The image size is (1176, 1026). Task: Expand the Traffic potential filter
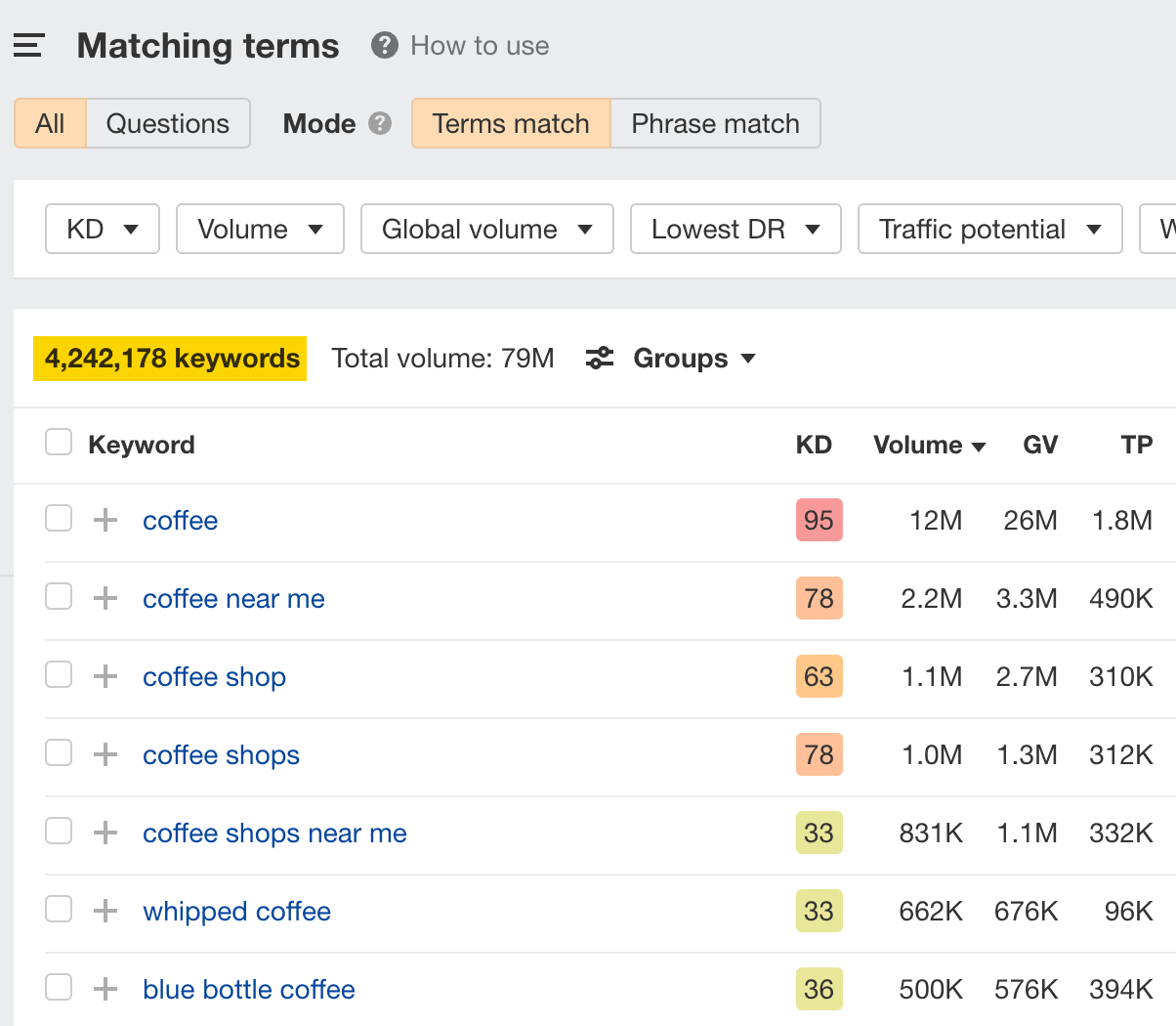[x=989, y=229]
